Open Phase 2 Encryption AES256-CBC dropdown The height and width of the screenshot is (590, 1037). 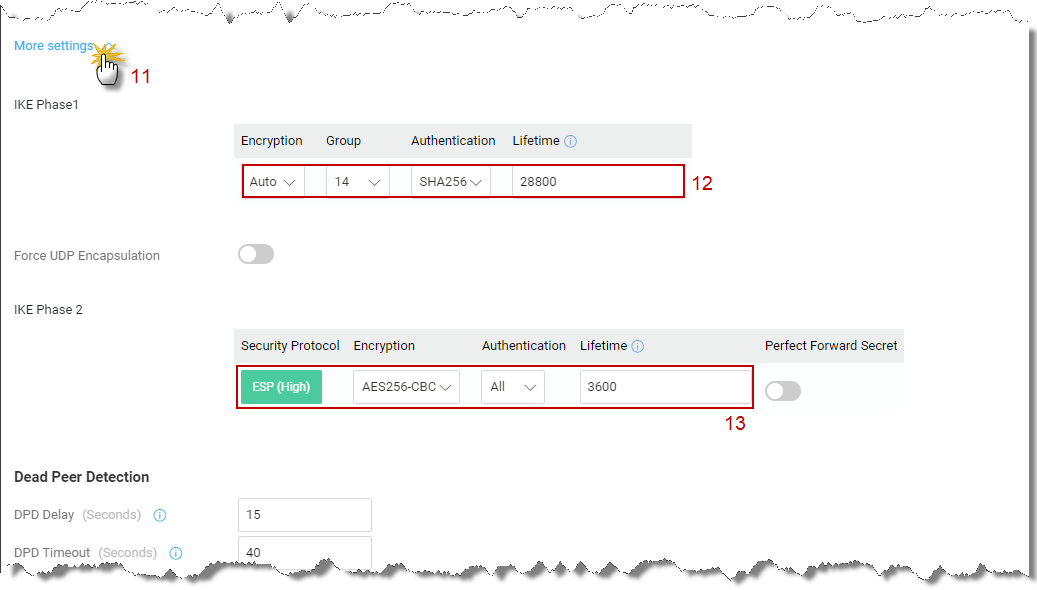406,387
